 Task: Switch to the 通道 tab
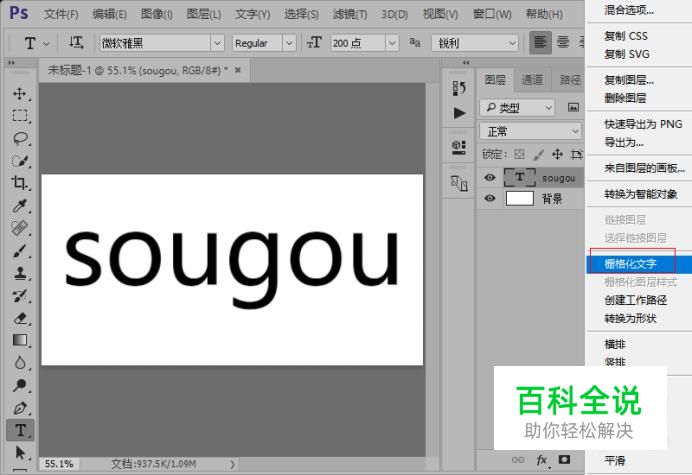[x=532, y=79]
